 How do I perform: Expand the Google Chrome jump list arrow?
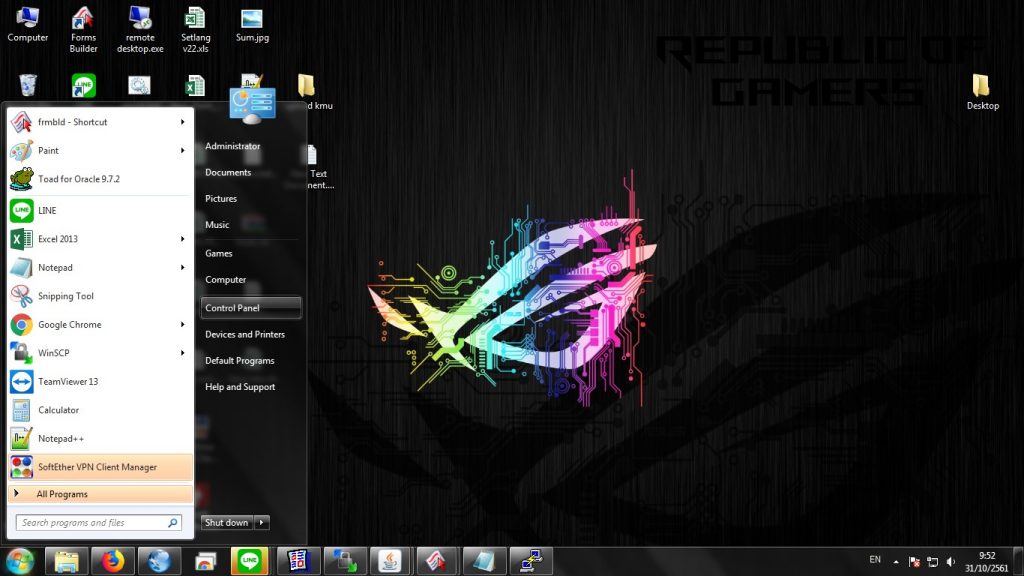click(183, 325)
